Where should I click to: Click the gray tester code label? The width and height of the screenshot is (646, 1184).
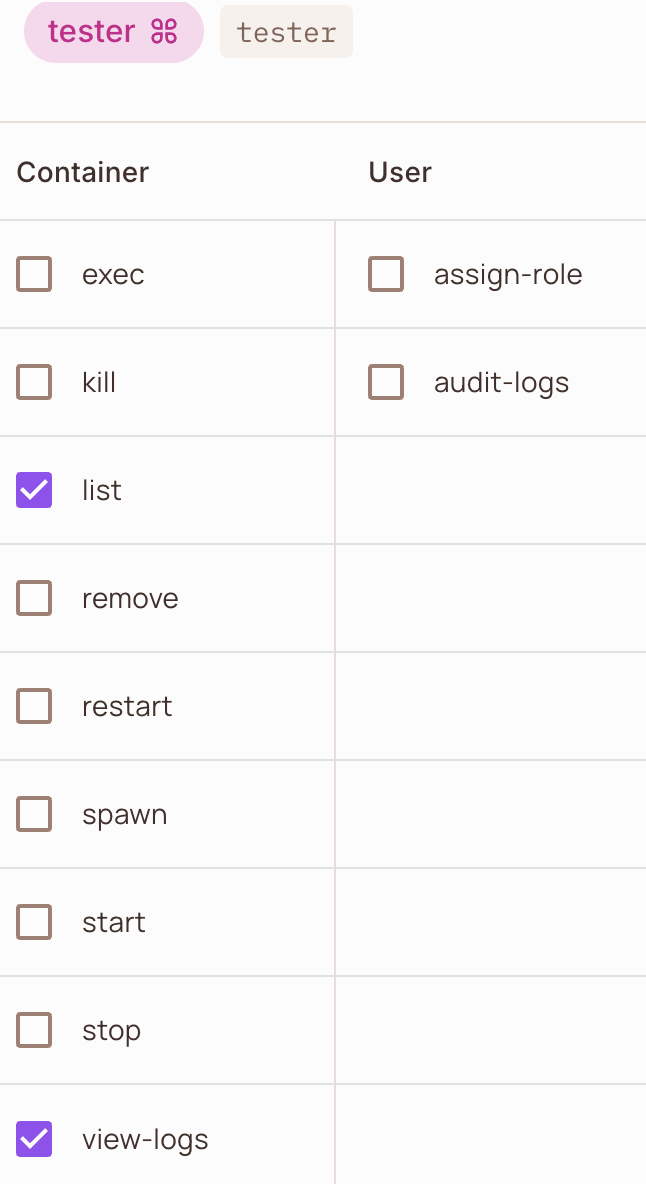[286, 32]
